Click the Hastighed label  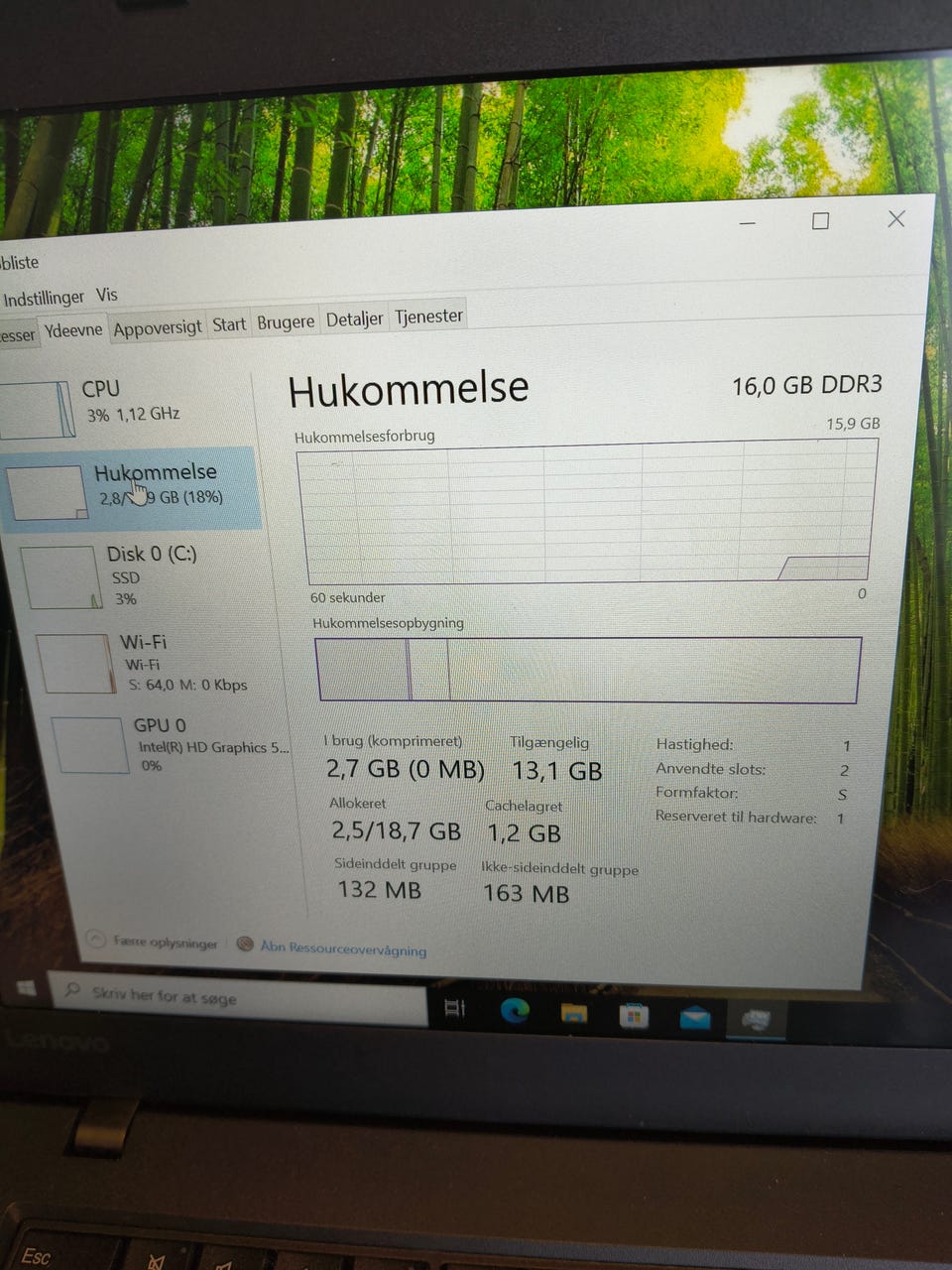[694, 744]
